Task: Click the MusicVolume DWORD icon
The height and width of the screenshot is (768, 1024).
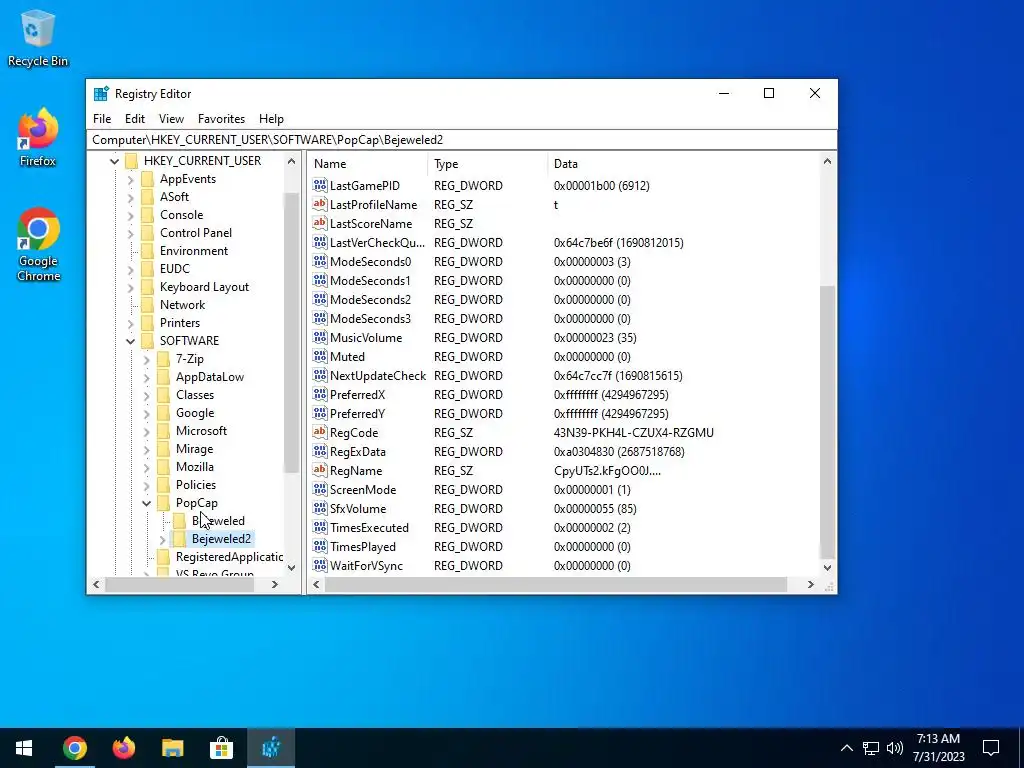Action: tap(319, 338)
